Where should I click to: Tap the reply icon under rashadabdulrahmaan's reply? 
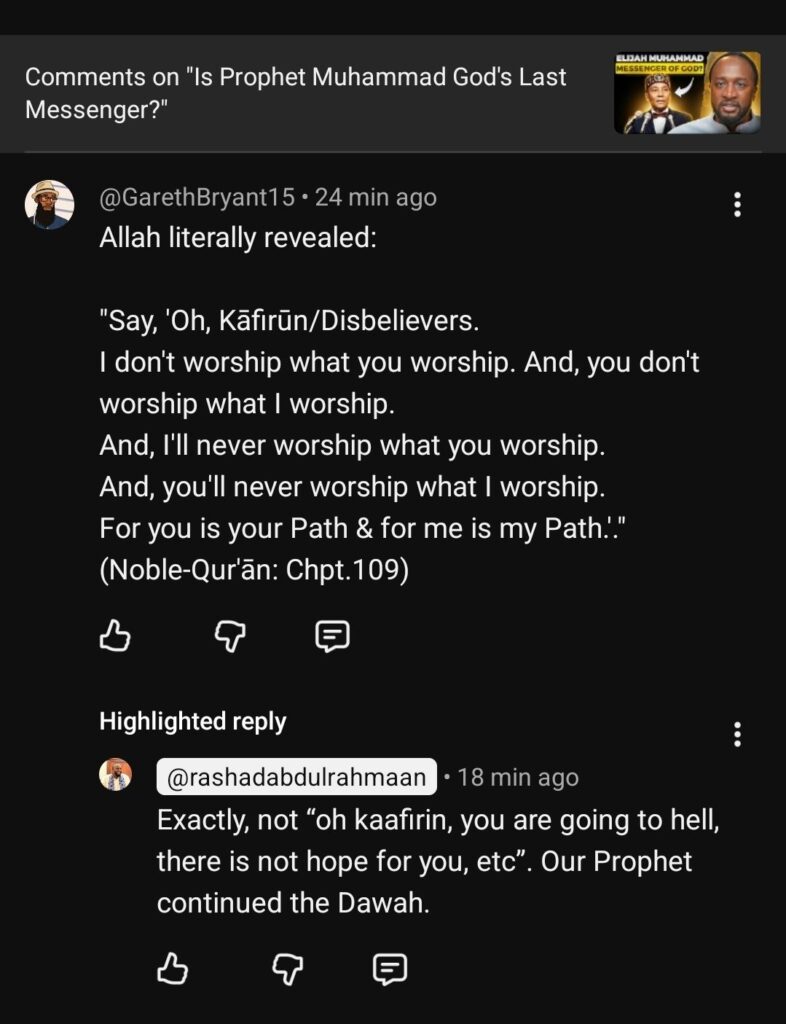[x=390, y=967]
